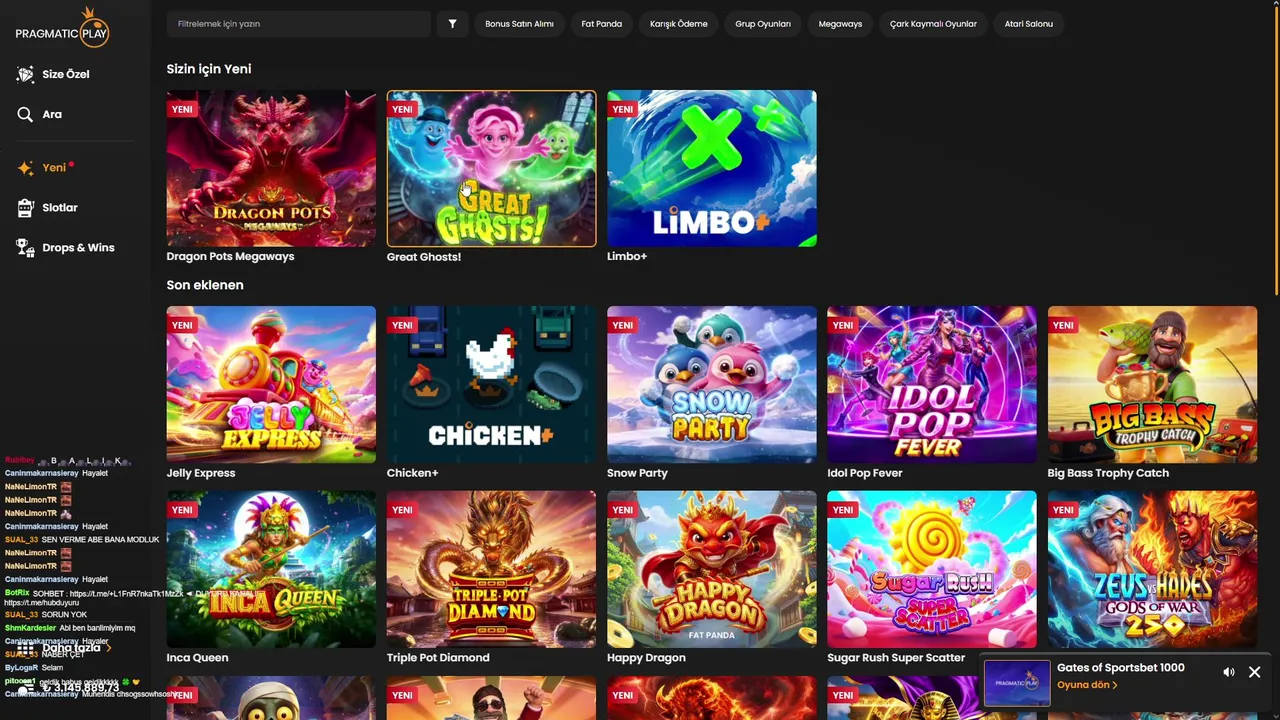This screenshot has width=1280, height=720.
Task: Click the Jelly Express title text
Action: (x=201, y=473)
